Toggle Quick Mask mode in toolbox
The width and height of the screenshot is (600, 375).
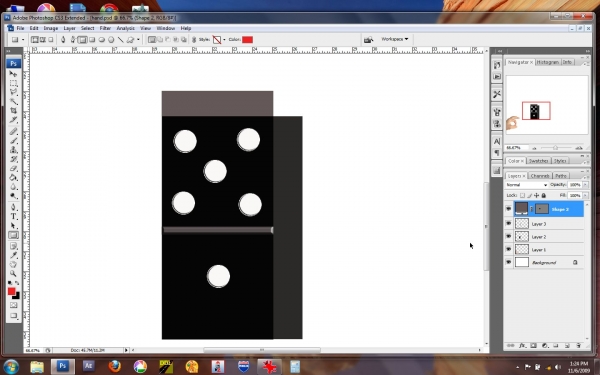[x=13, y=305]
